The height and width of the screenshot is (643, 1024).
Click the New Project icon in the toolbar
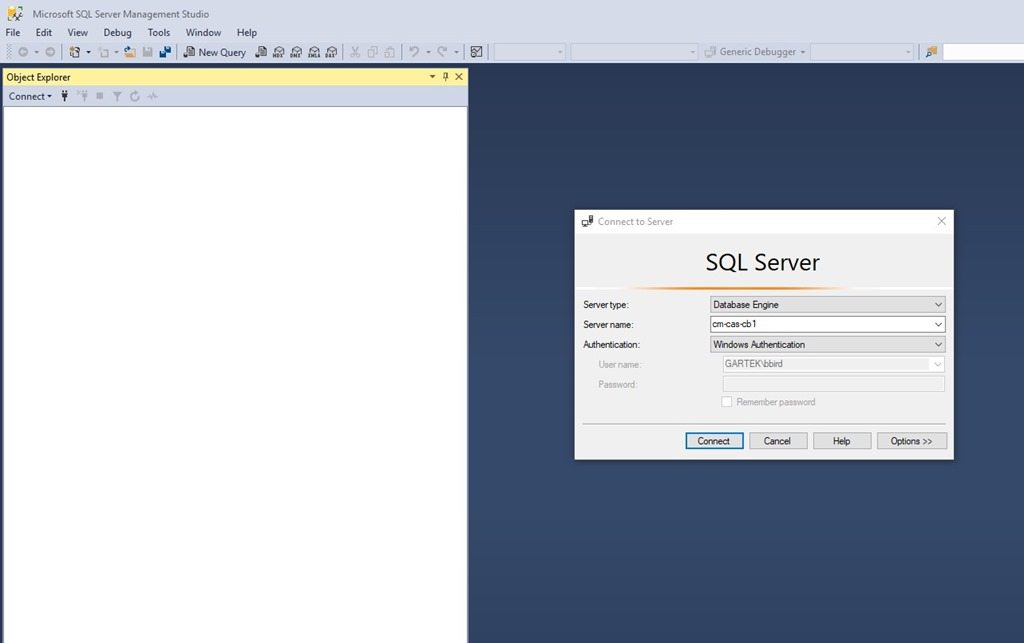[74, 52]
